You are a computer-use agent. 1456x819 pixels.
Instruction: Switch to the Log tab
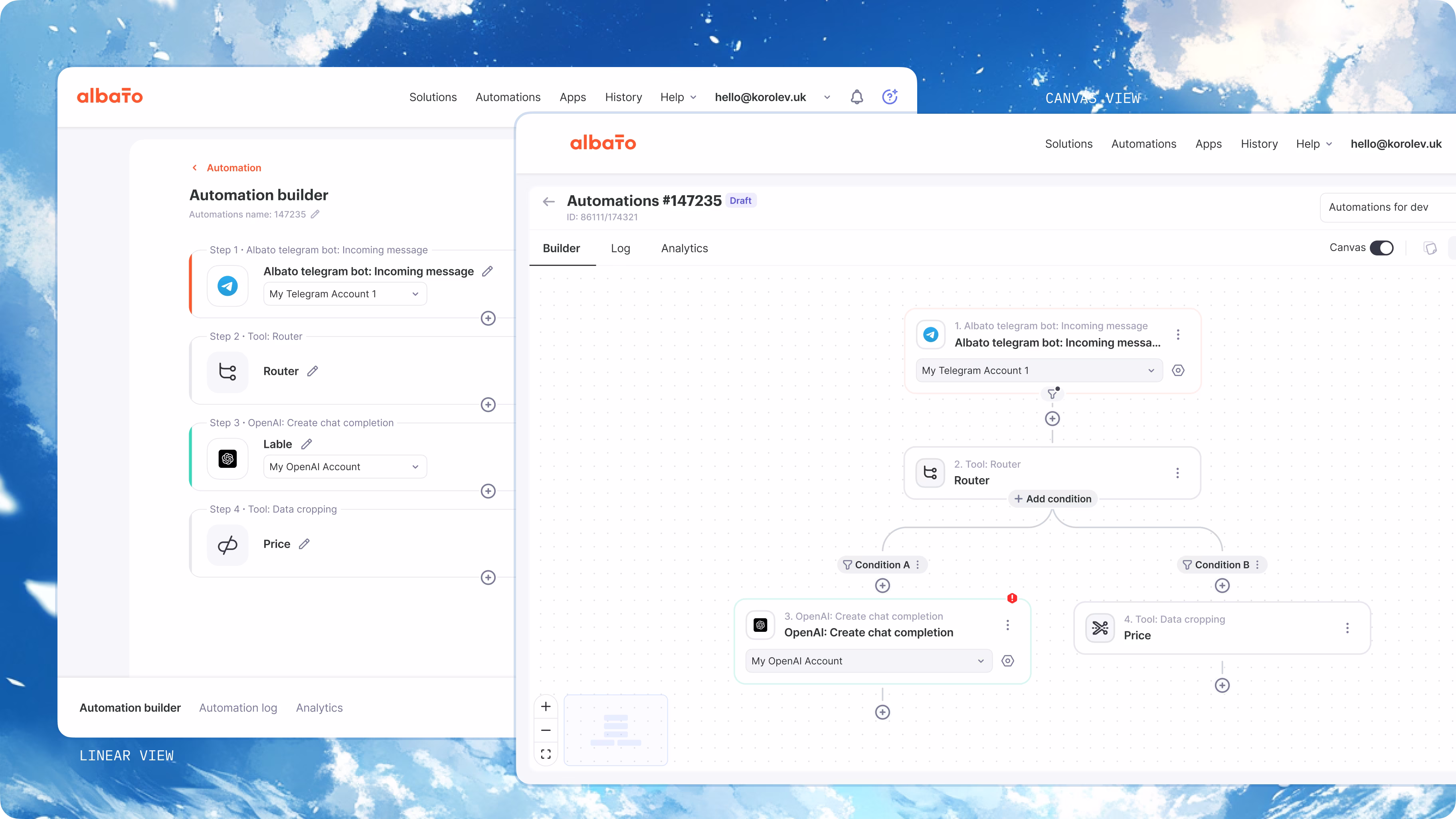tap(620, 248)
